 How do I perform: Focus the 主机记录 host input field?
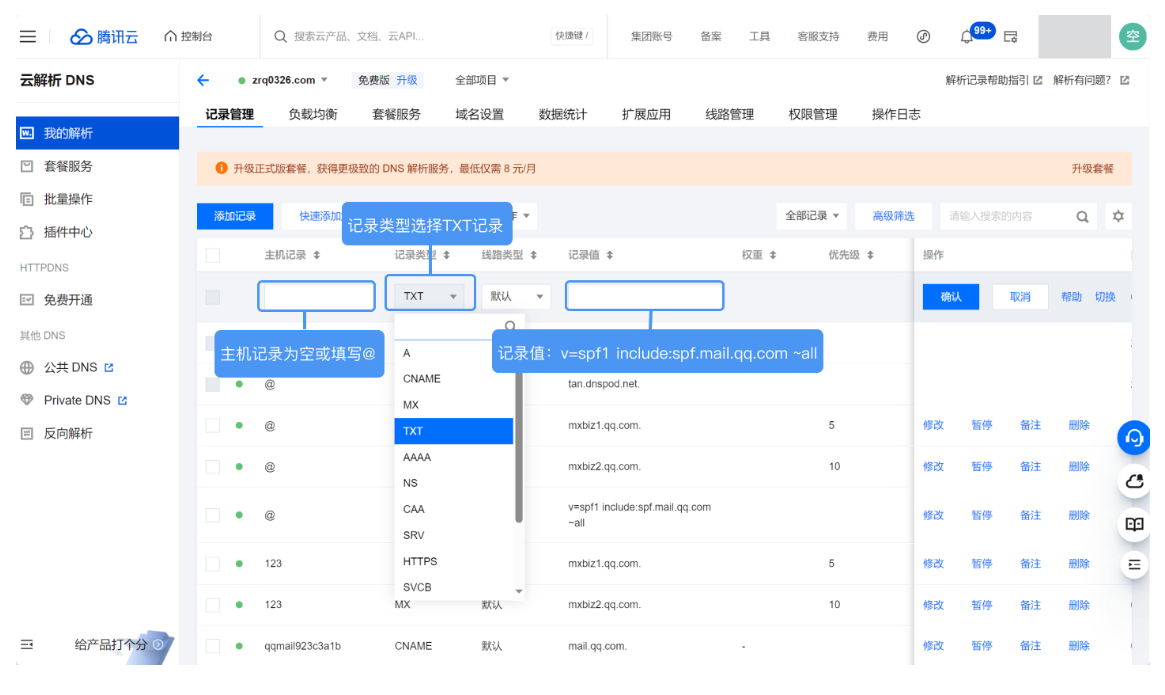click(x=317, y=296)
